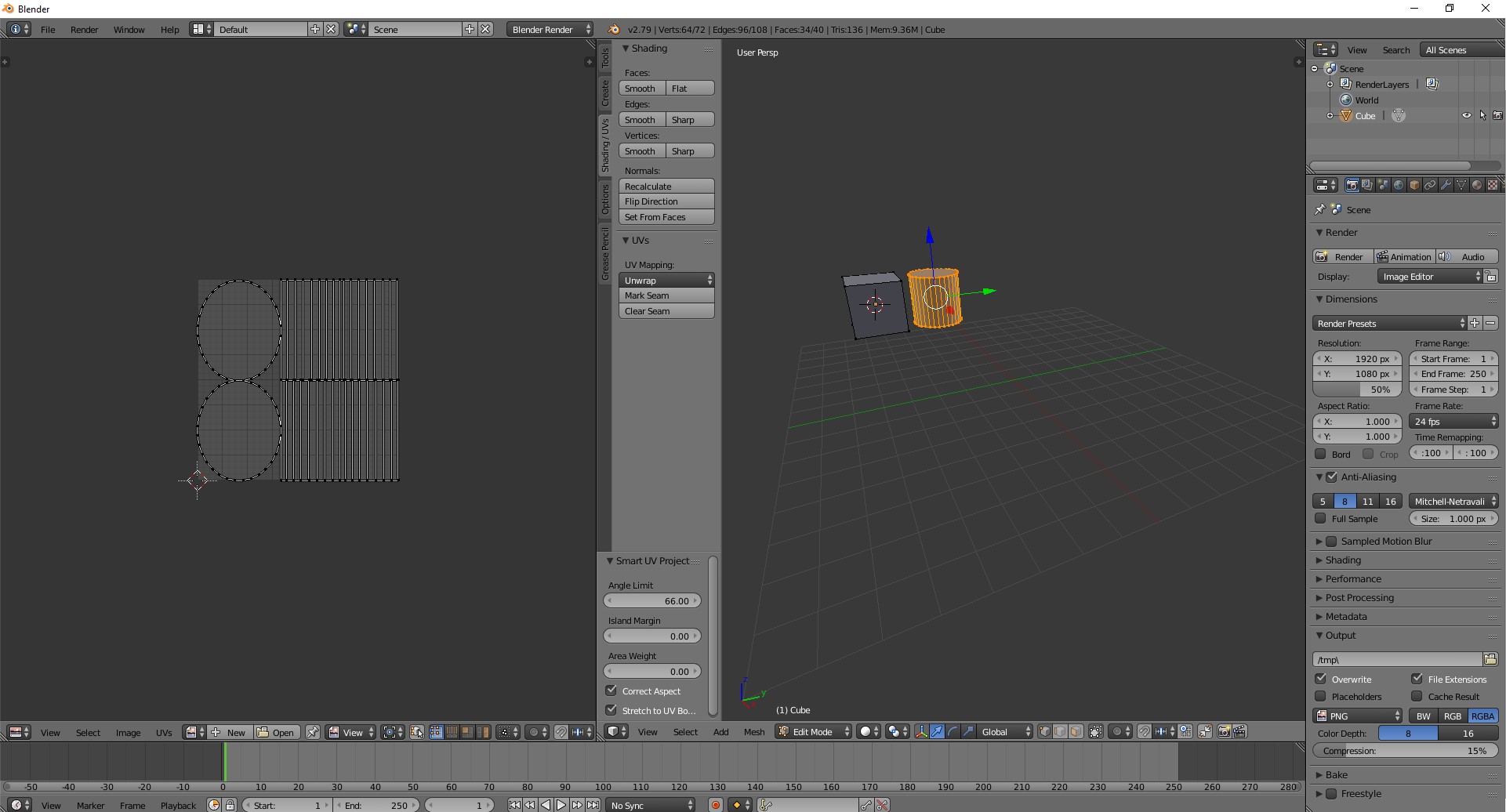This screenshot has height=812, width=1506.
Task: Open the Unwrap dropdown menu
Action: 666,280
